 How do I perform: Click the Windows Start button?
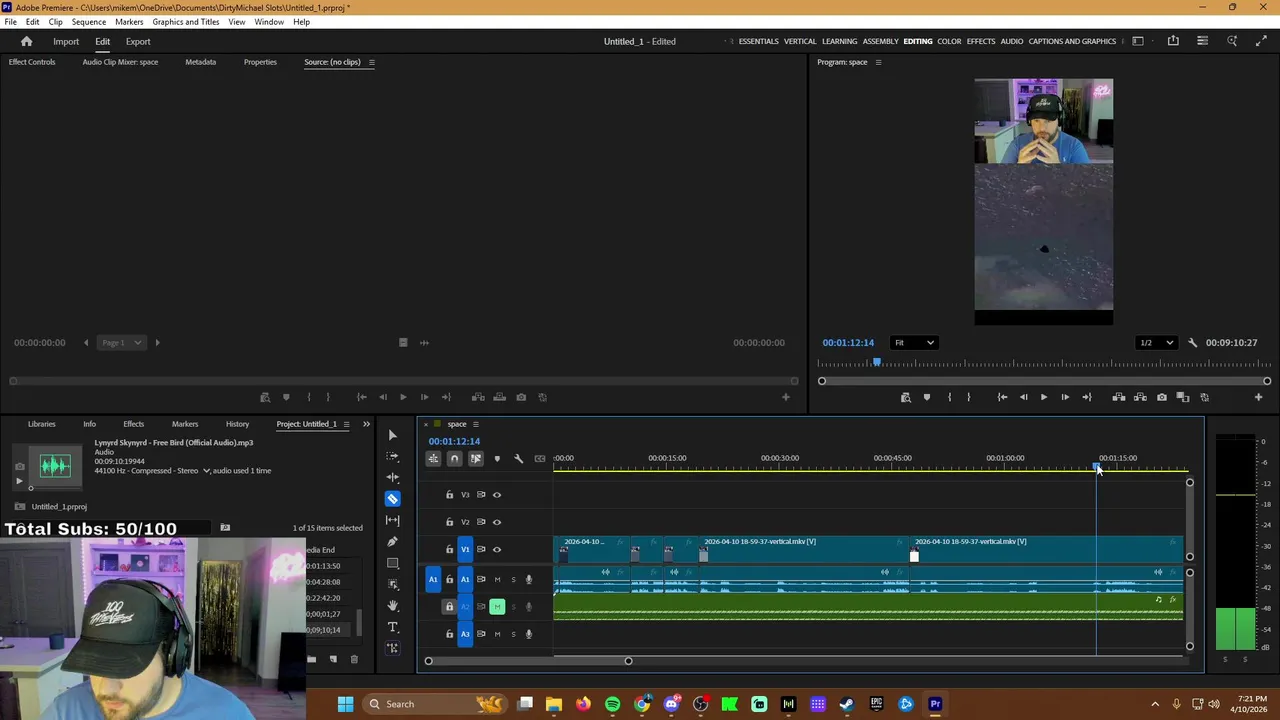point(345,704)
